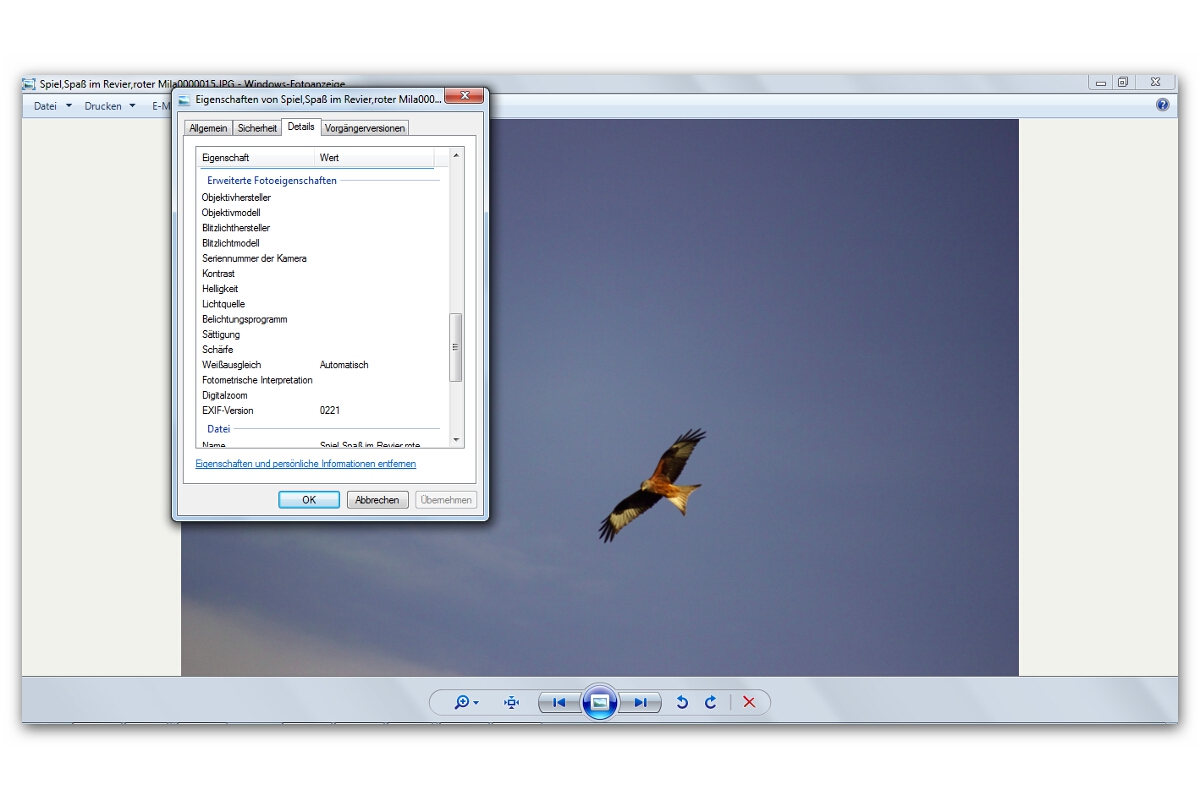
Task: Expand the Drucken dropdown arrow
Action: point(132,106)
